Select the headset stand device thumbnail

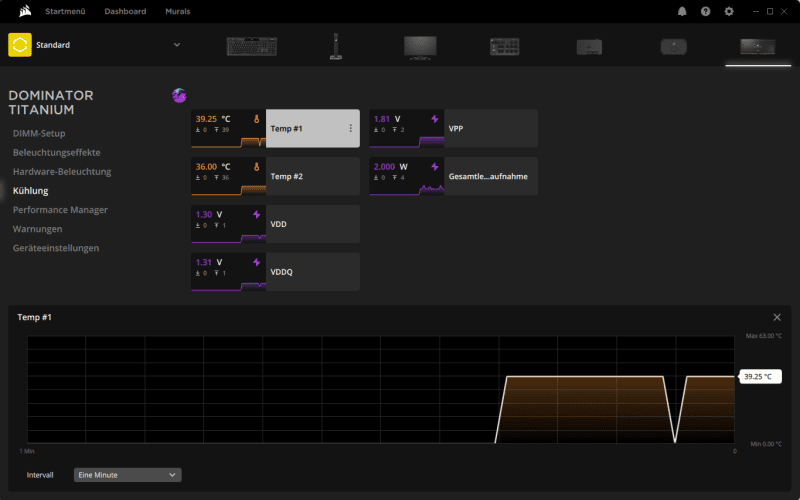pos(335,46)
